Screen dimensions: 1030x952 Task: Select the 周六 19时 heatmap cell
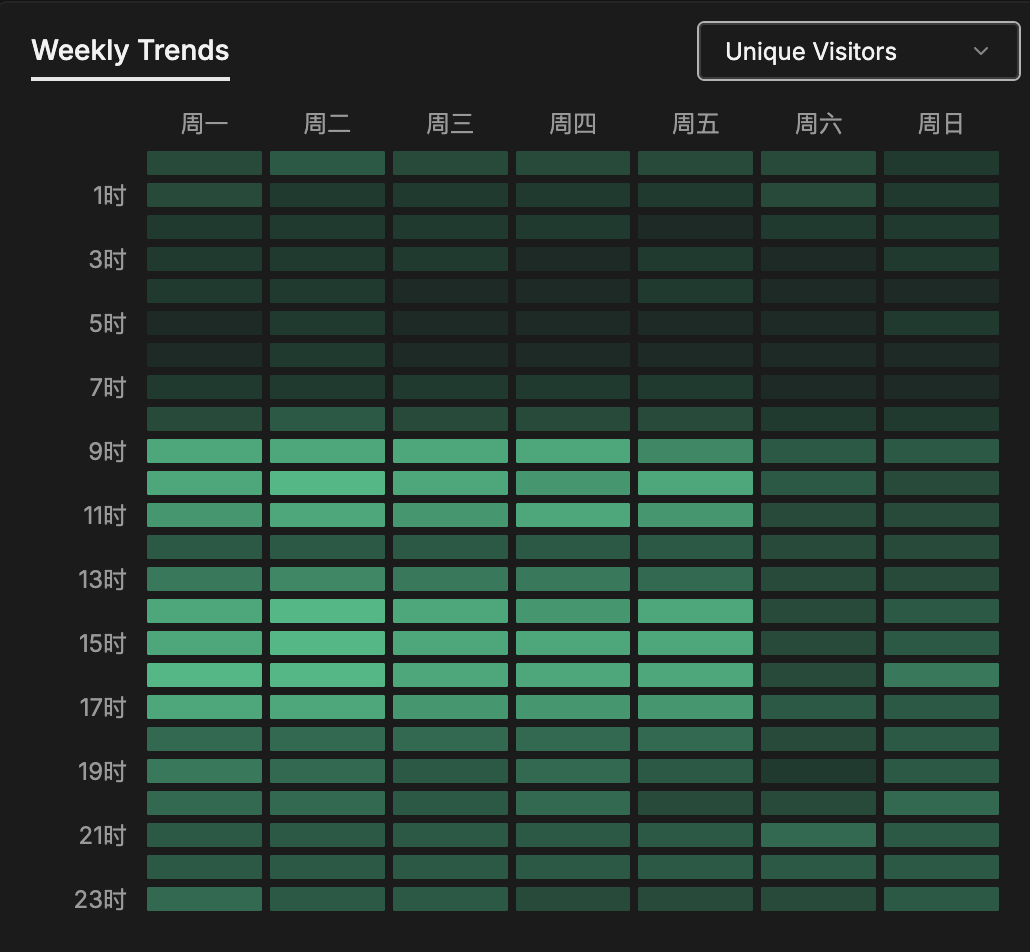(818, 771)
